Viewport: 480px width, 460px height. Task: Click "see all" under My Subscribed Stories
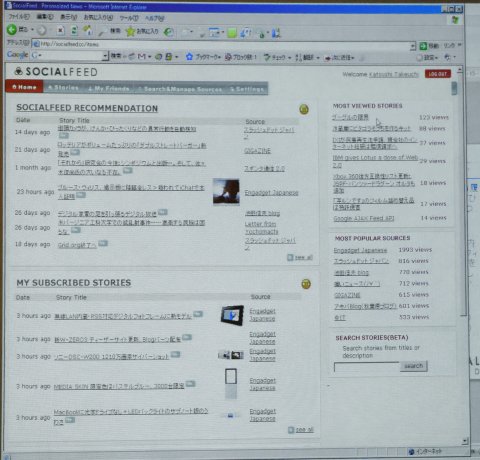301,430
